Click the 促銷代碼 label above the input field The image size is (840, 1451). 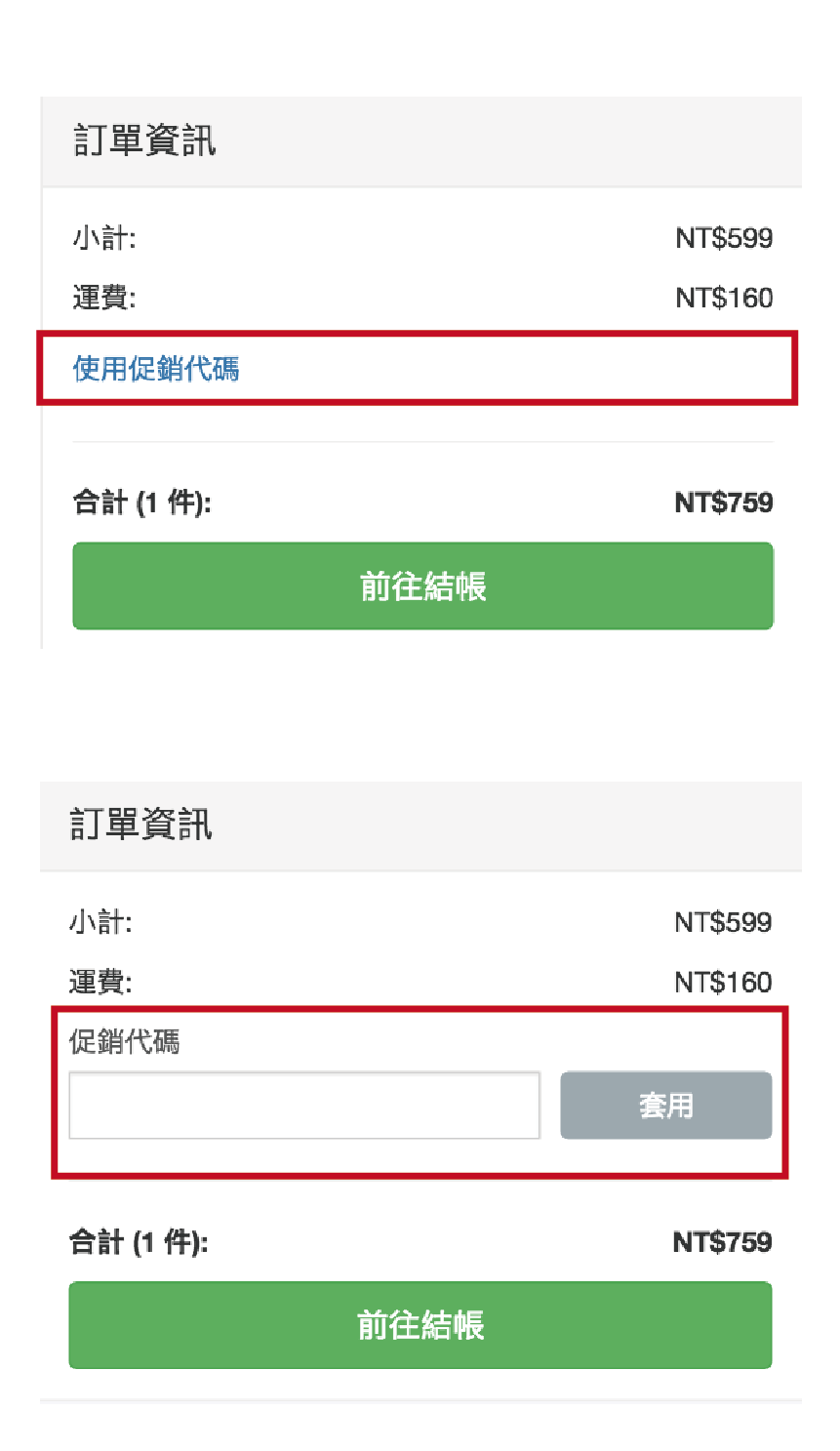[x=124, y=1042]
